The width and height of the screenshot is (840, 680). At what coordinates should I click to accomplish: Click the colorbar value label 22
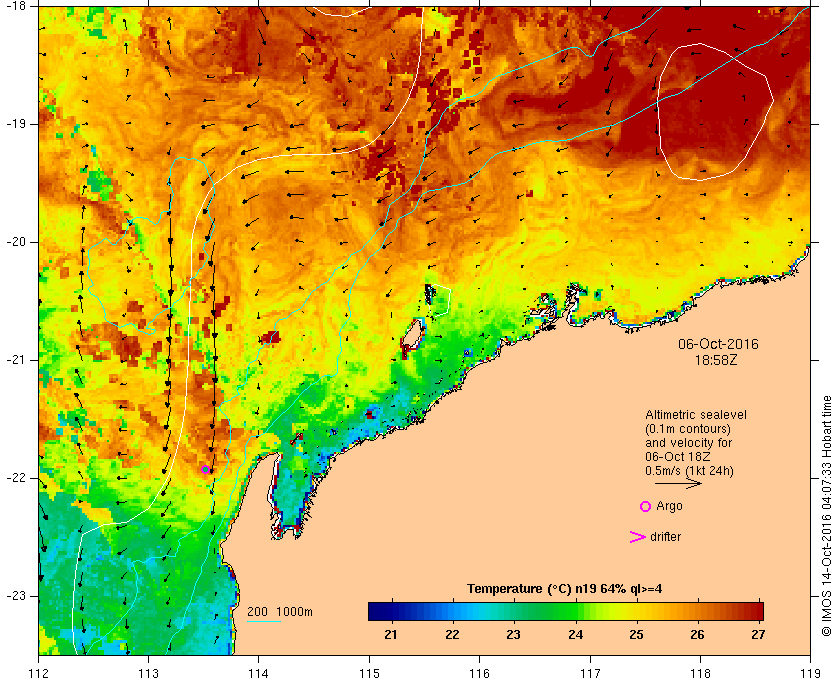(x=453, y=635)
